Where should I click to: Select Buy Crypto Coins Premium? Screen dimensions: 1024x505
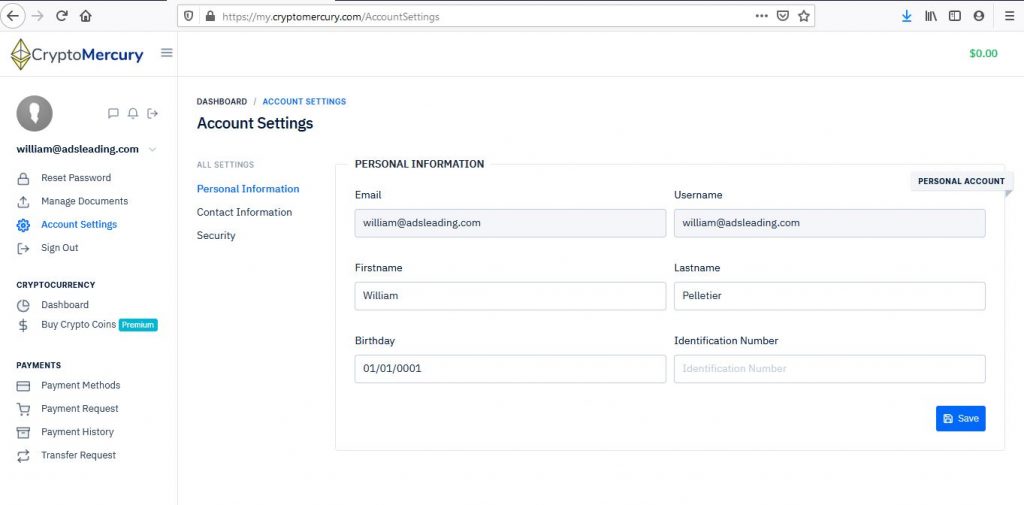87,325
